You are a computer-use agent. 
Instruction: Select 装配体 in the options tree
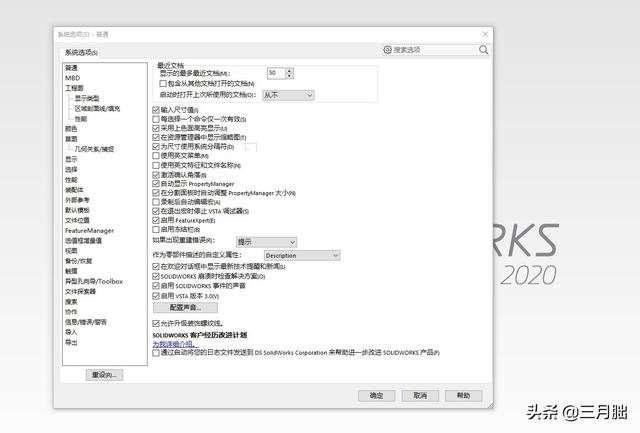point(74,190)
